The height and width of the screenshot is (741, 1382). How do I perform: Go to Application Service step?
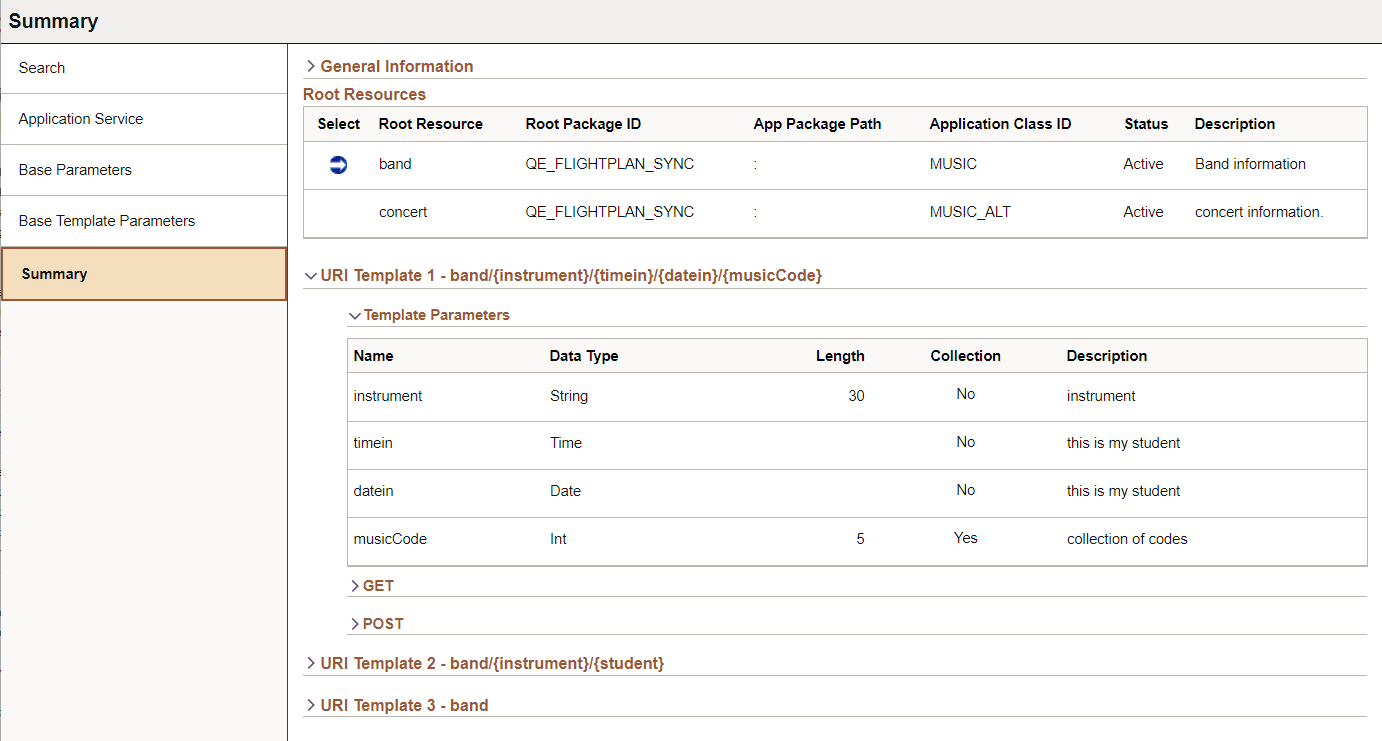point(144,119)
